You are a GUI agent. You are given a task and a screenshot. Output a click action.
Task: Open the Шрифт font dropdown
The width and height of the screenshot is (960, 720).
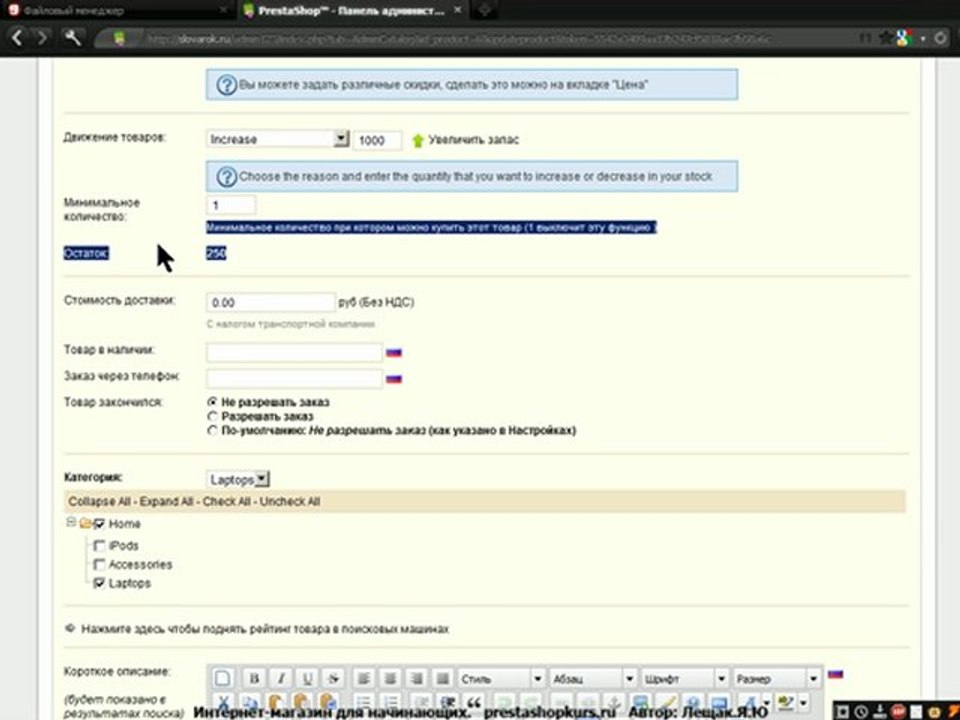point(684,678)
